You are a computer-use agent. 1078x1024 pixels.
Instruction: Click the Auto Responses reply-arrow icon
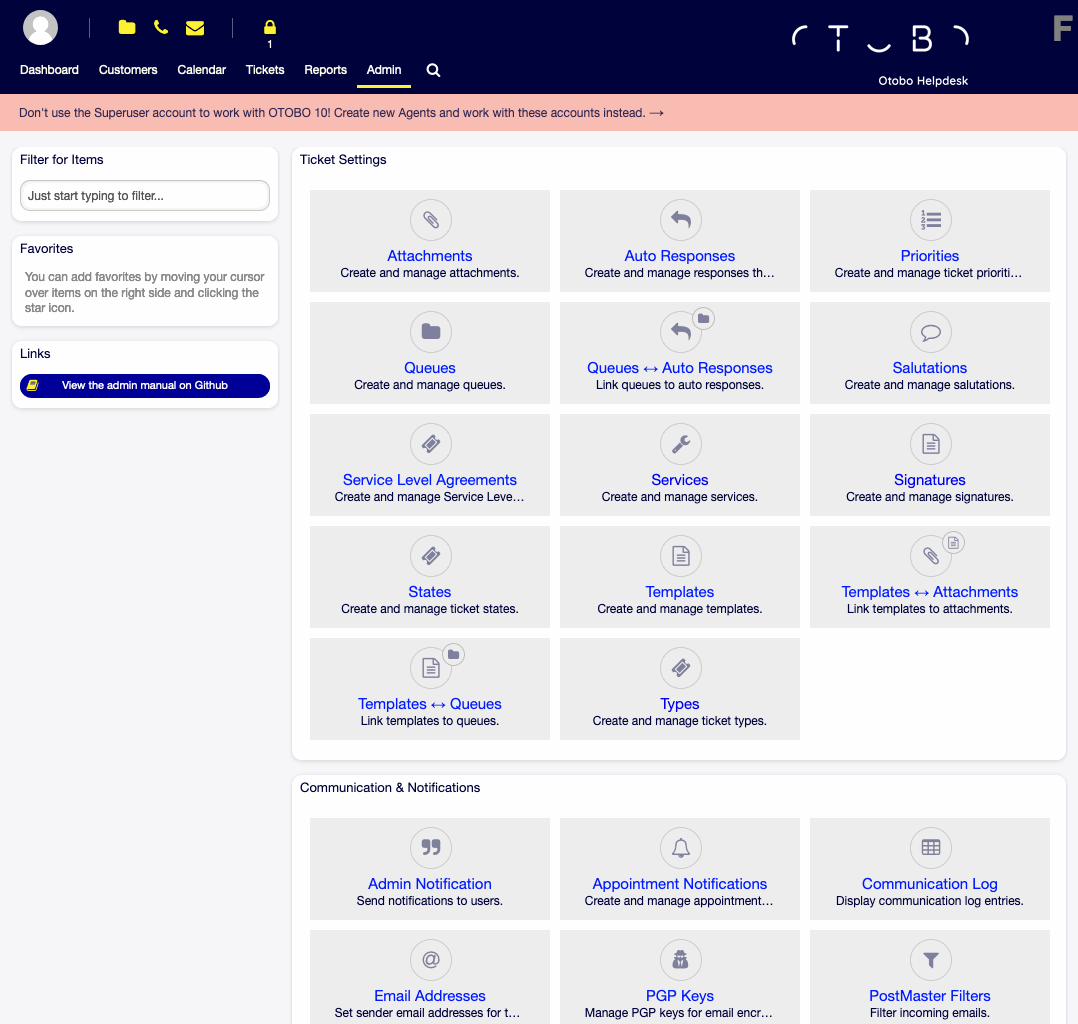[x=680, y=220]
